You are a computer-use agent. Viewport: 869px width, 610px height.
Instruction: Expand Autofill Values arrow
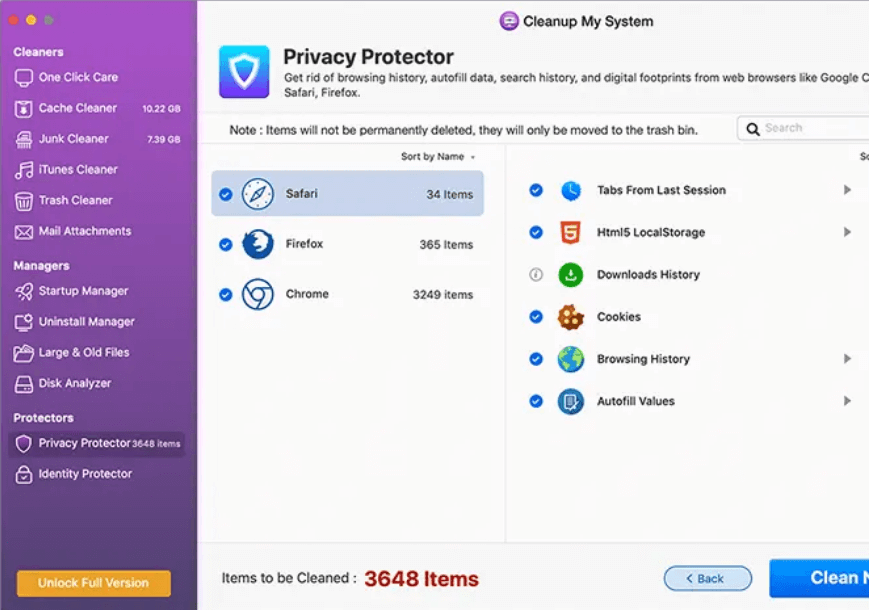click(x=847, y=401)
